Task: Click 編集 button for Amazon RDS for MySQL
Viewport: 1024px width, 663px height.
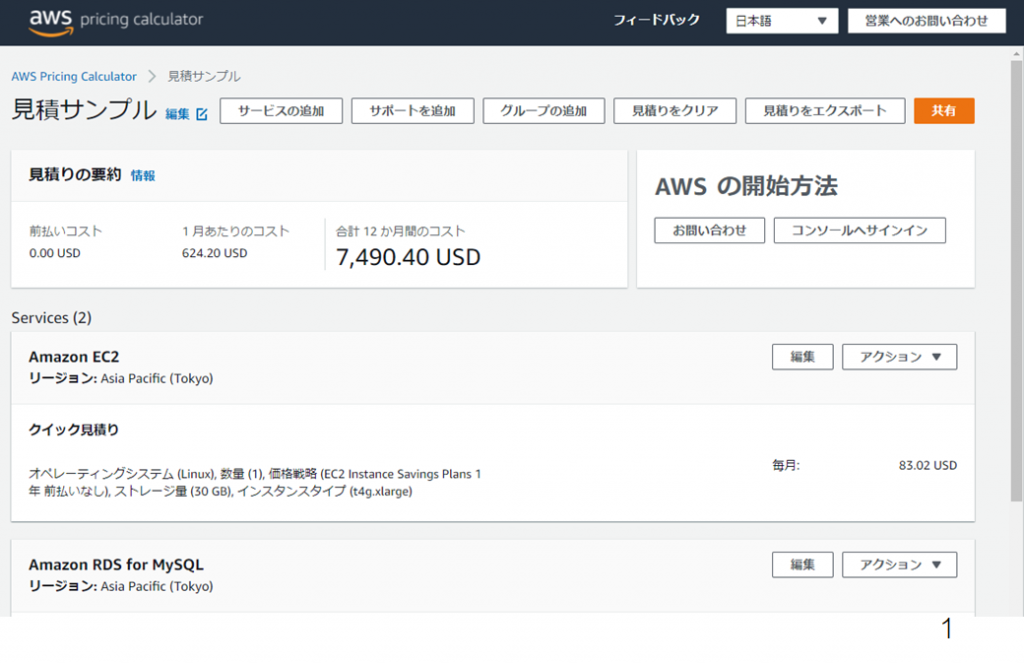Action: pos(802,565)
